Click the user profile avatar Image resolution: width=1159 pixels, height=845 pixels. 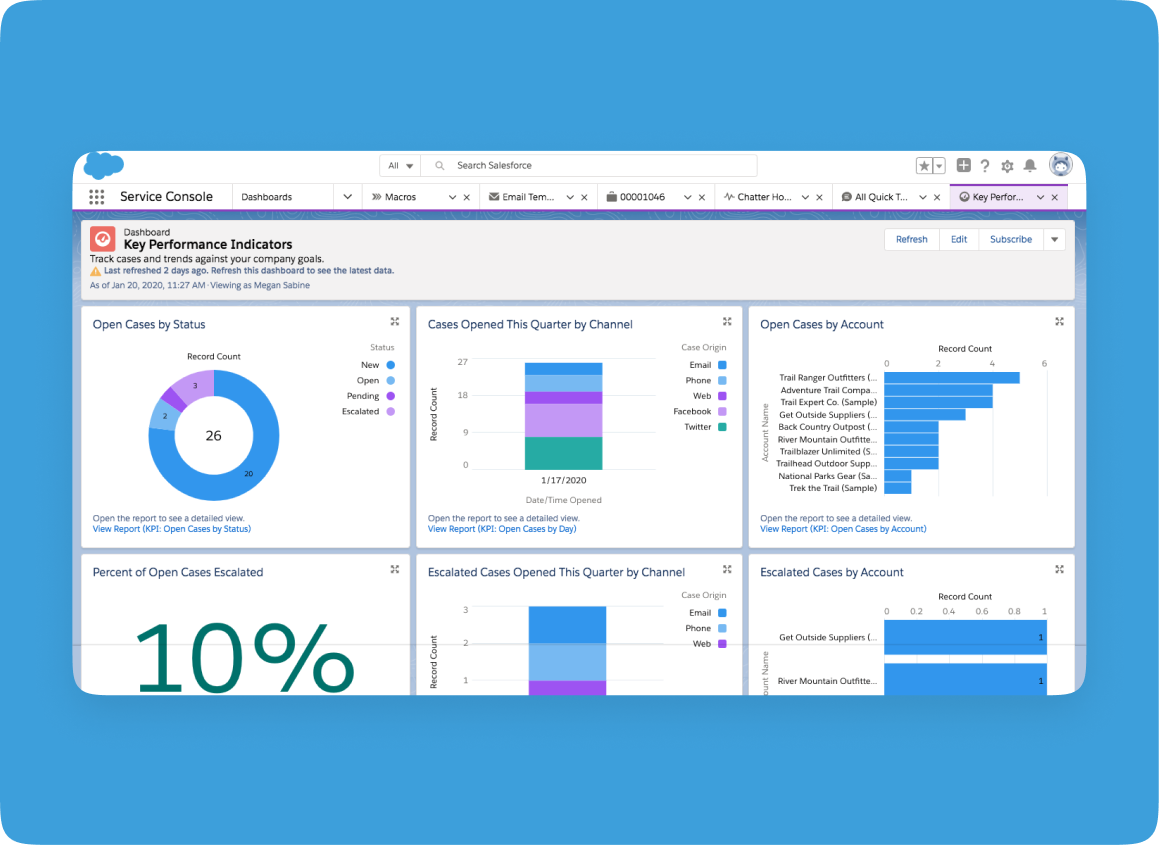(1060, 165)
